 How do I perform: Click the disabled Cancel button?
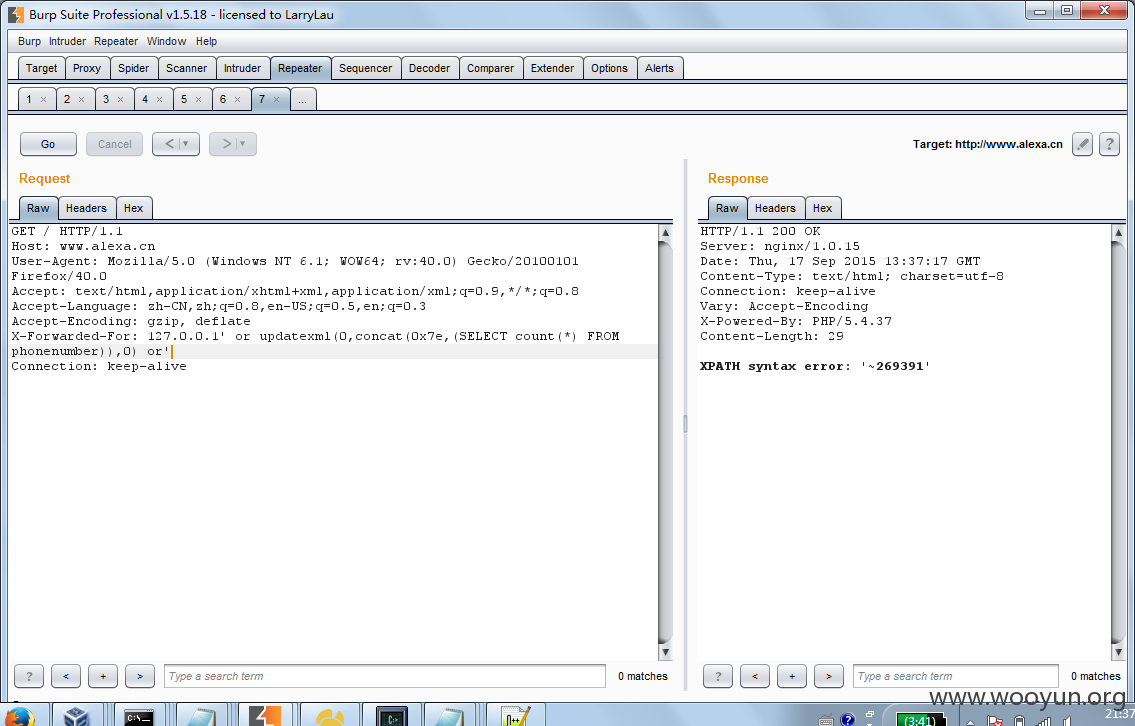pos(114,144)
